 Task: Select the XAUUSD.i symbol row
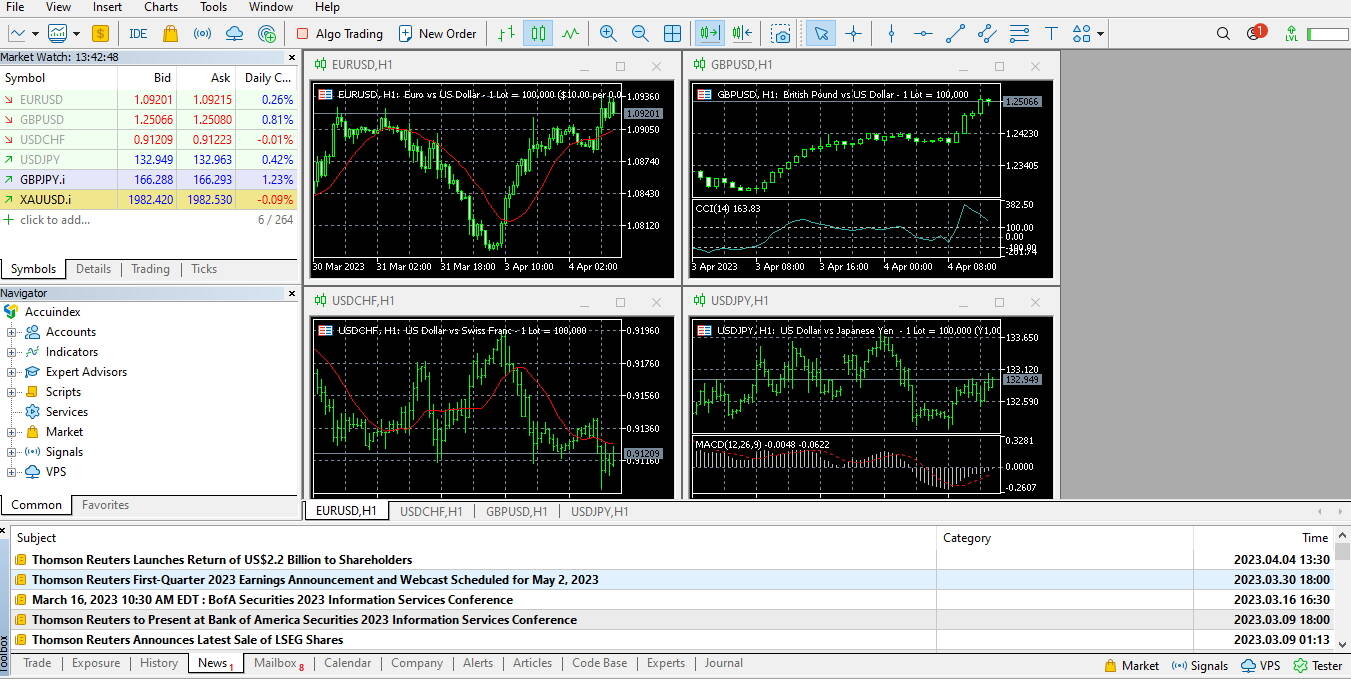[148, 200]
